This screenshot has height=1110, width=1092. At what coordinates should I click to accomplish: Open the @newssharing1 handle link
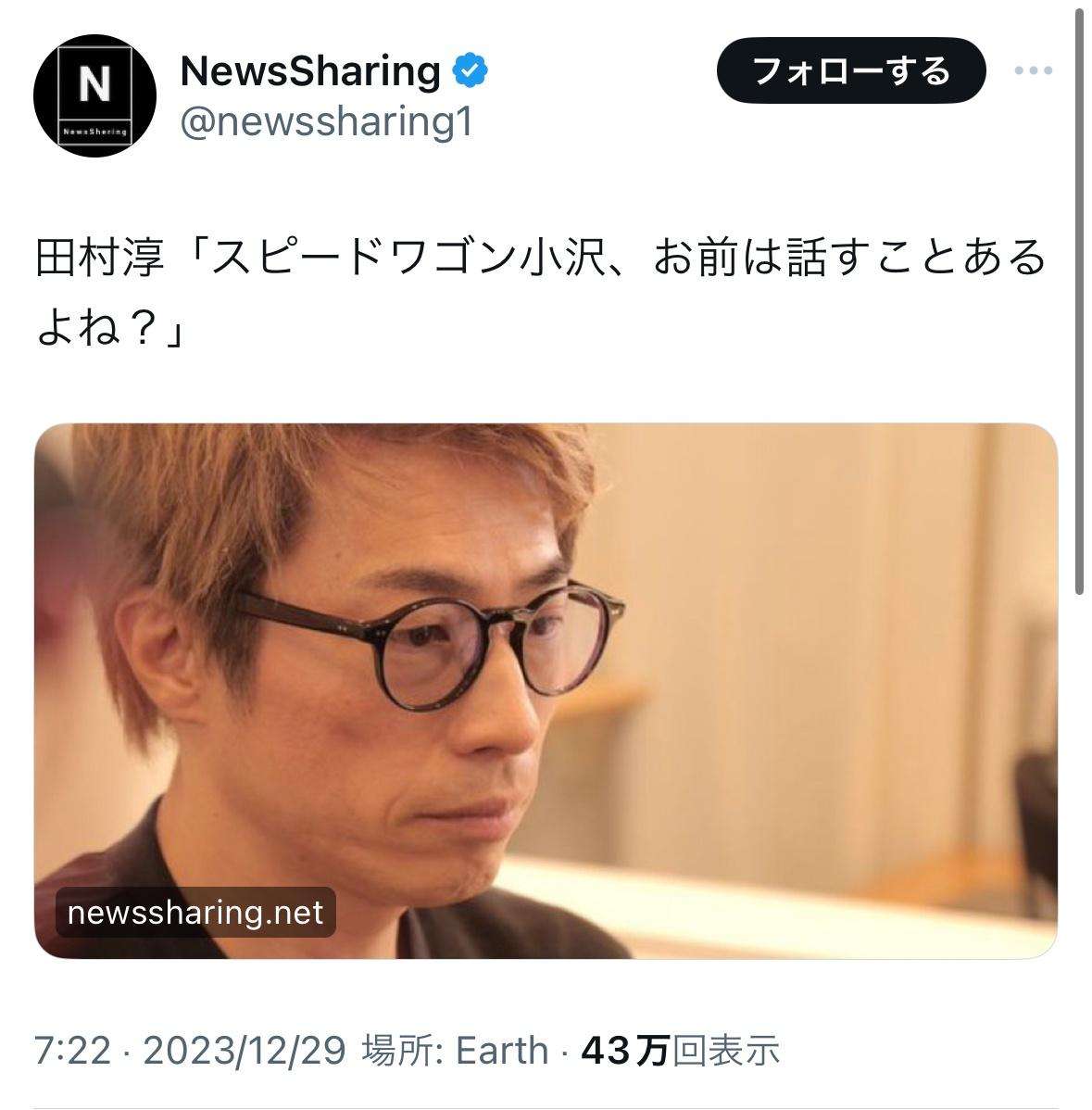pos(326,121)
